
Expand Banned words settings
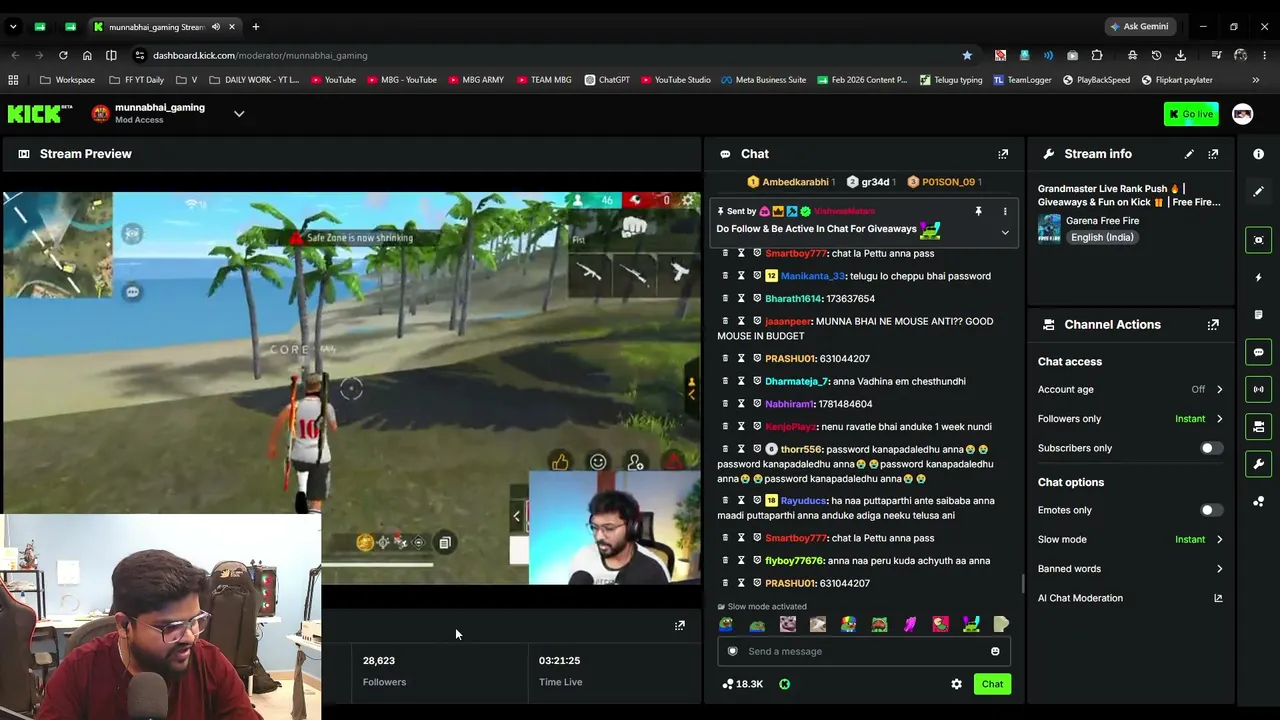coord(1219,569)
